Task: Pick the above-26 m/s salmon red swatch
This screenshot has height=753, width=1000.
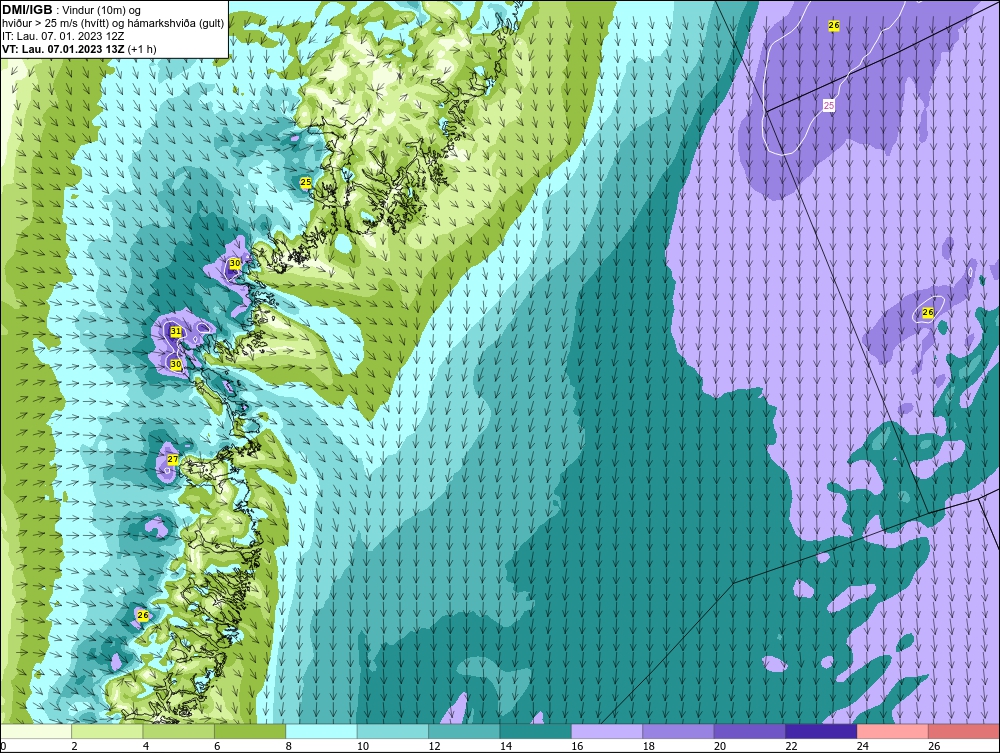Action: (964, 731)
